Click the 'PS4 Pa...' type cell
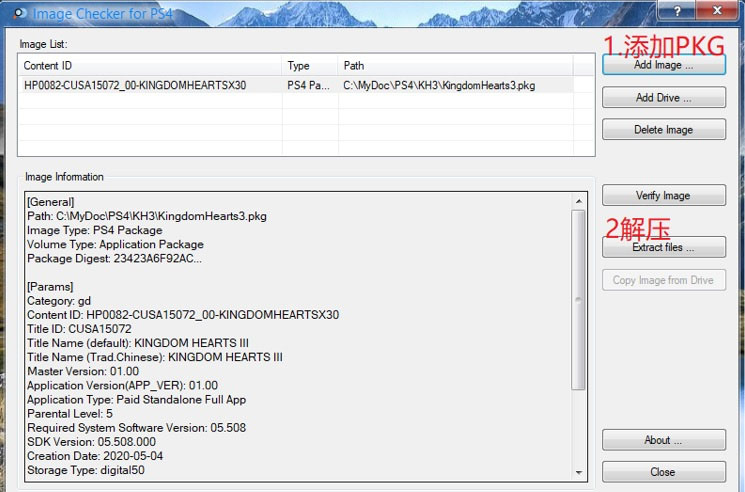Viewport: 745px width, 492px height. tap(308, 85)
